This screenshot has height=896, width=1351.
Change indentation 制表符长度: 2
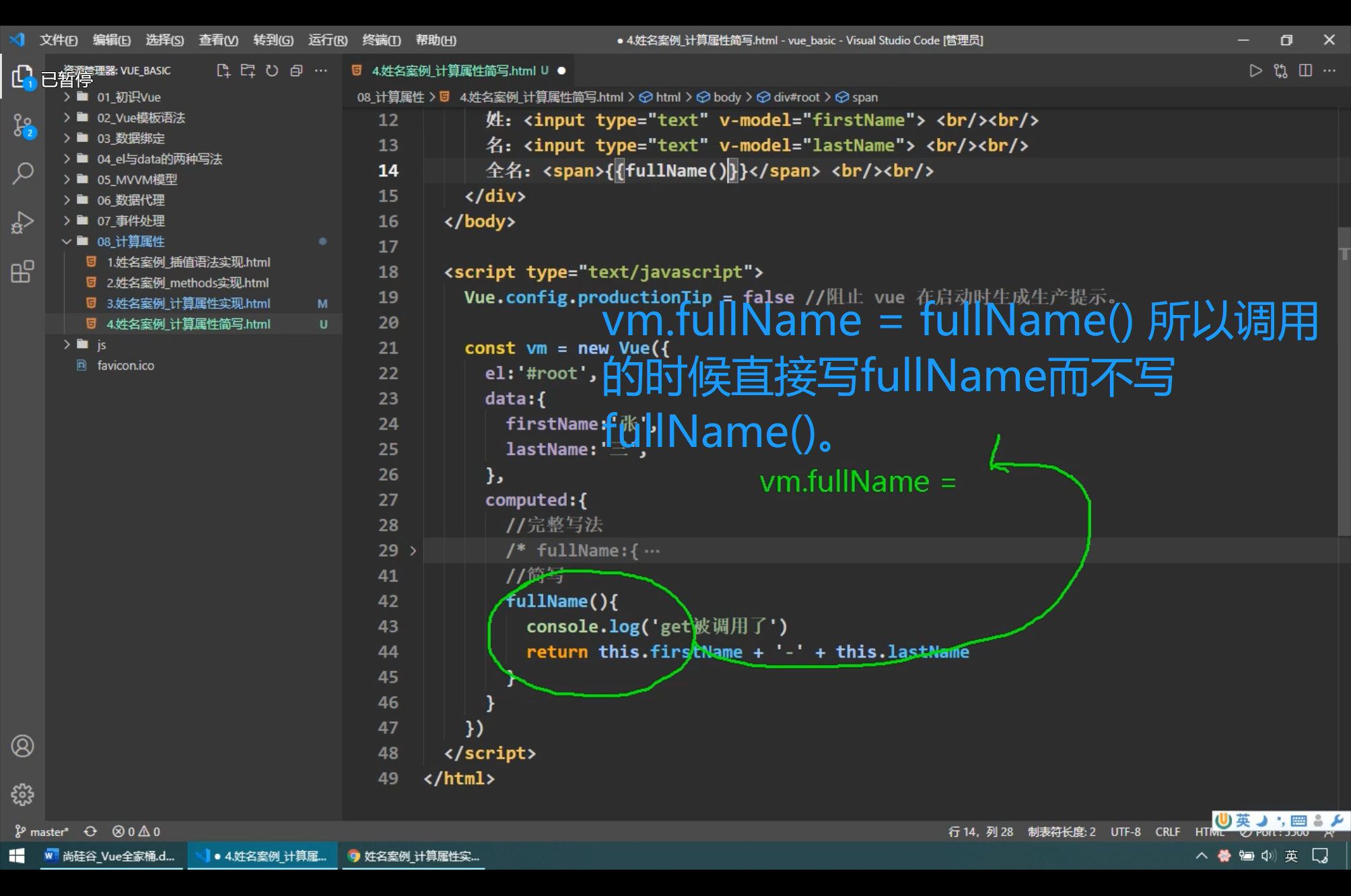(x=1062, y=831)
